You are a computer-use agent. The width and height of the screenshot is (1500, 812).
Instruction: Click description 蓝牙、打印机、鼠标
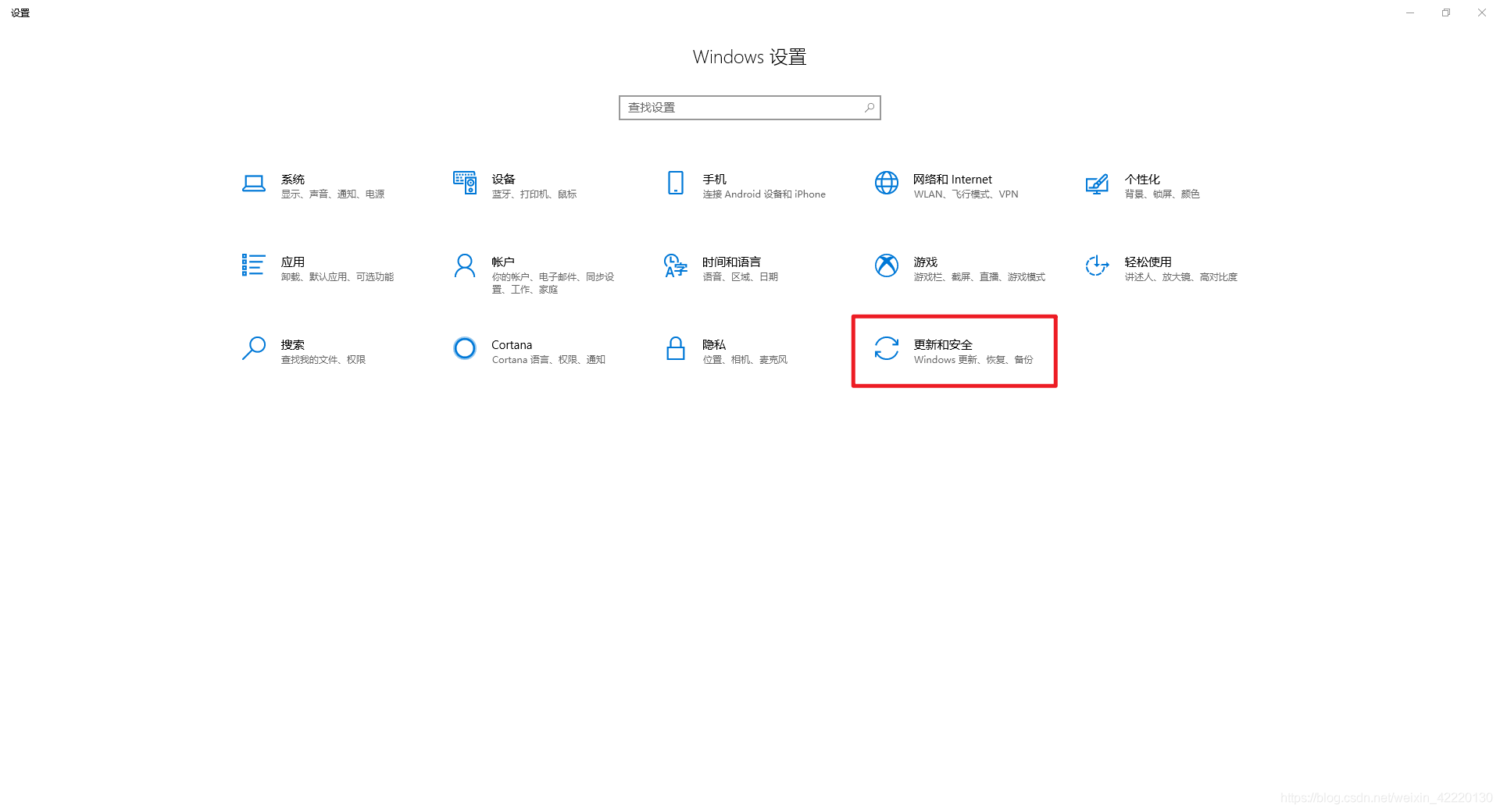click(534, 194)
